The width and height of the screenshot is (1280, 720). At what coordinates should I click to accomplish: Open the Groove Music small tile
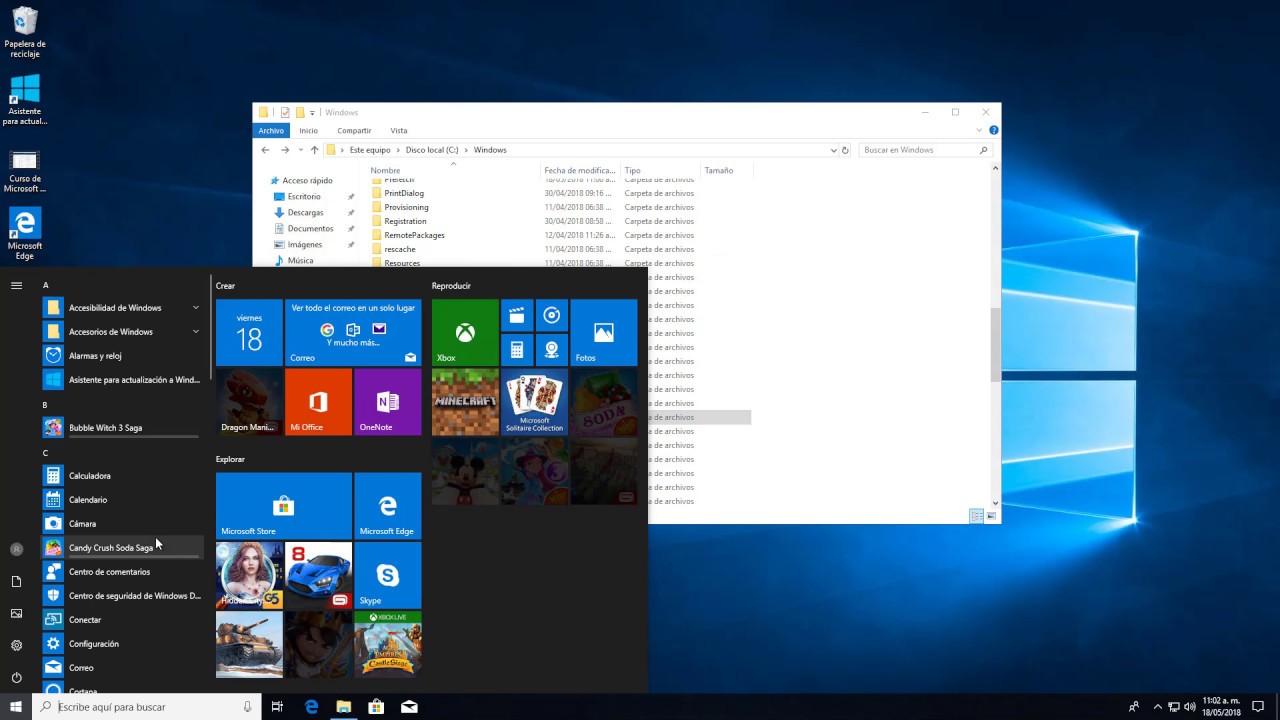point(551,315)
